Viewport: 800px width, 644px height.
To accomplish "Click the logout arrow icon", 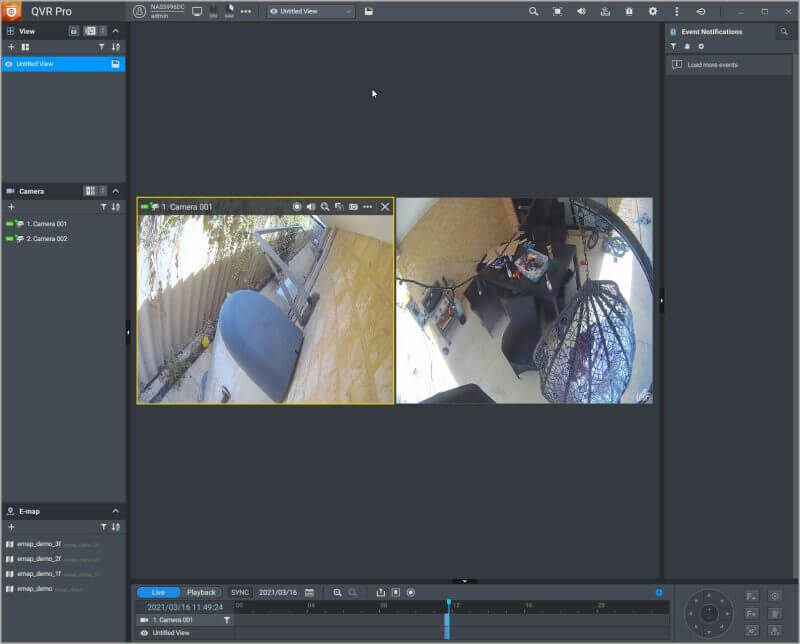I will [x=701, y=11].
